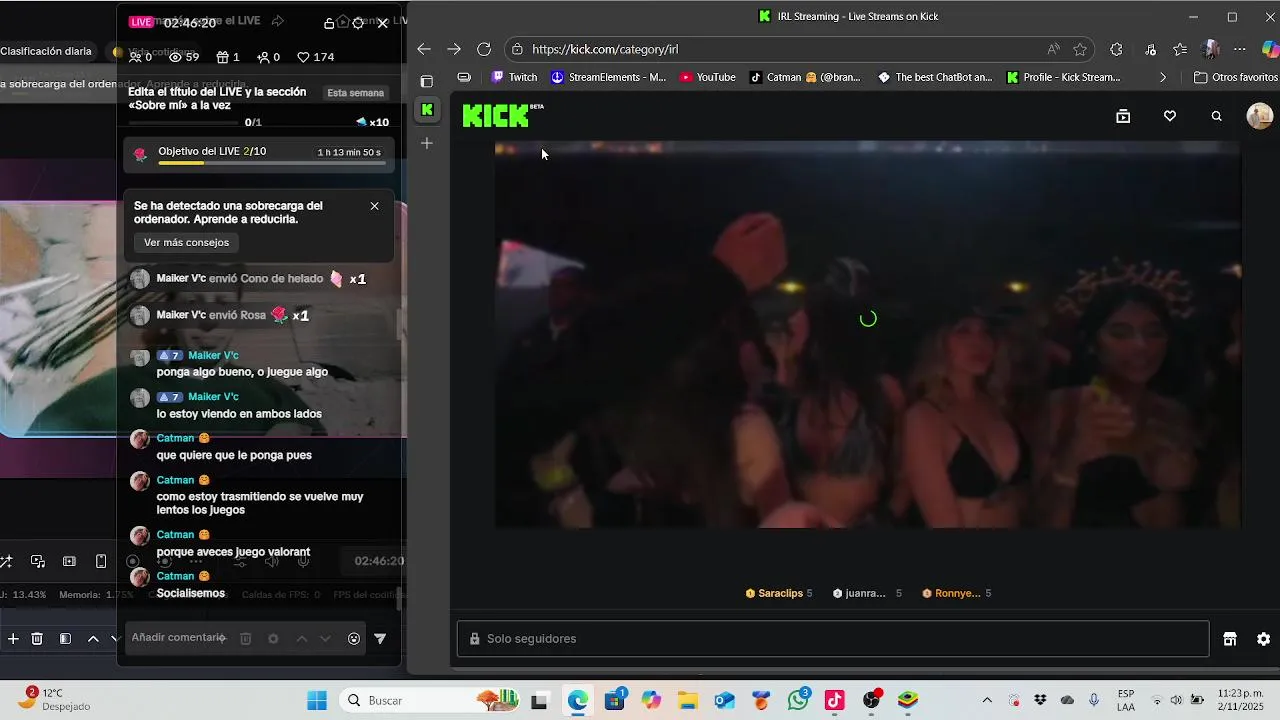The height and width of the screenshot is (720, 1280).
Task: Expand the bookmarks bar overflow chevron
Action: tap(1162, 77)
